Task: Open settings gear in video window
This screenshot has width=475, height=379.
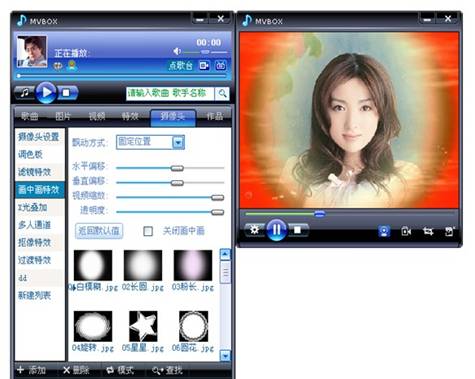Action: [x=254, y=230]
